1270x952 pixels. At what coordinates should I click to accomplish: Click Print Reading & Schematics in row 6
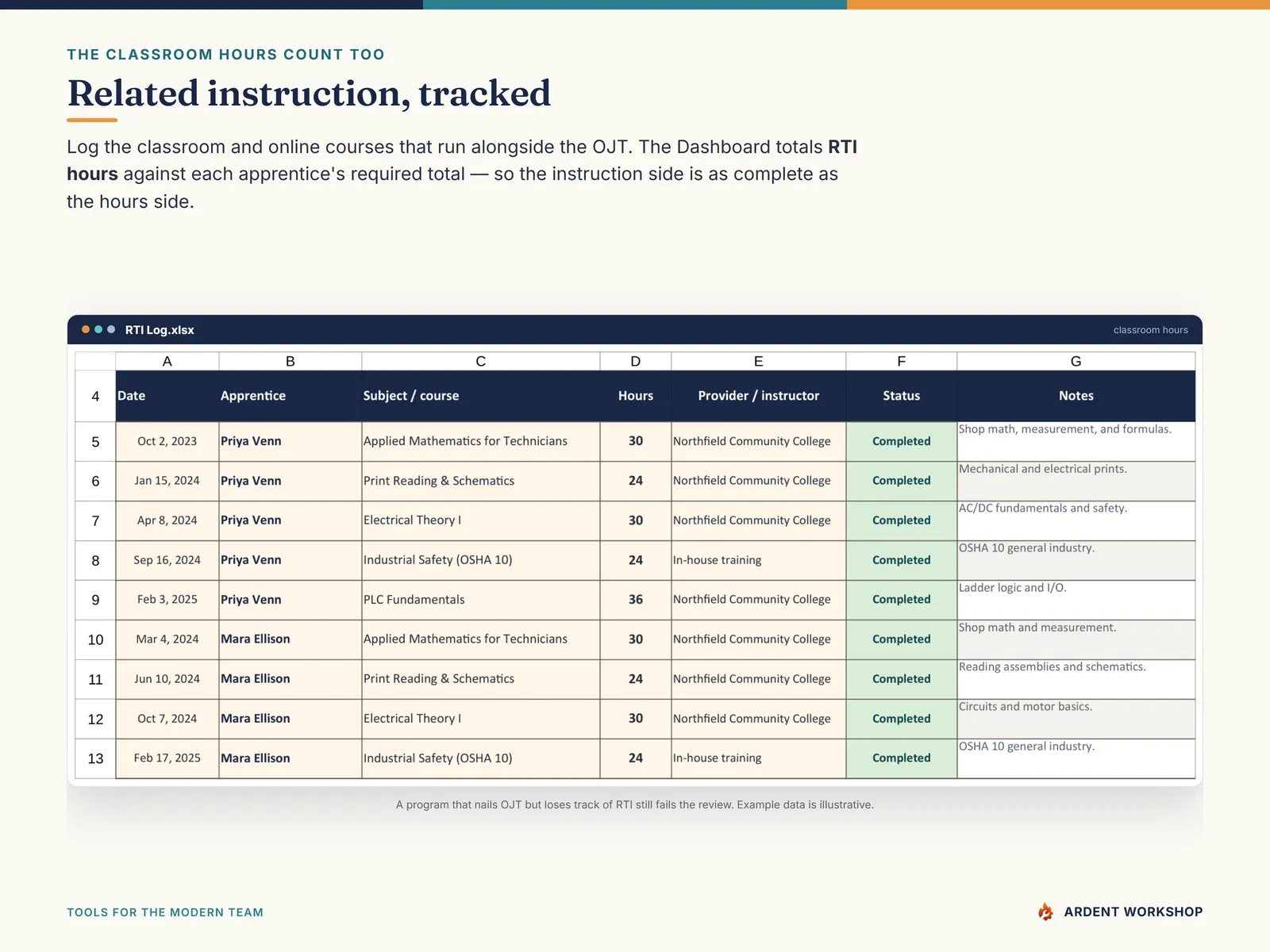(x=481, y=481)
